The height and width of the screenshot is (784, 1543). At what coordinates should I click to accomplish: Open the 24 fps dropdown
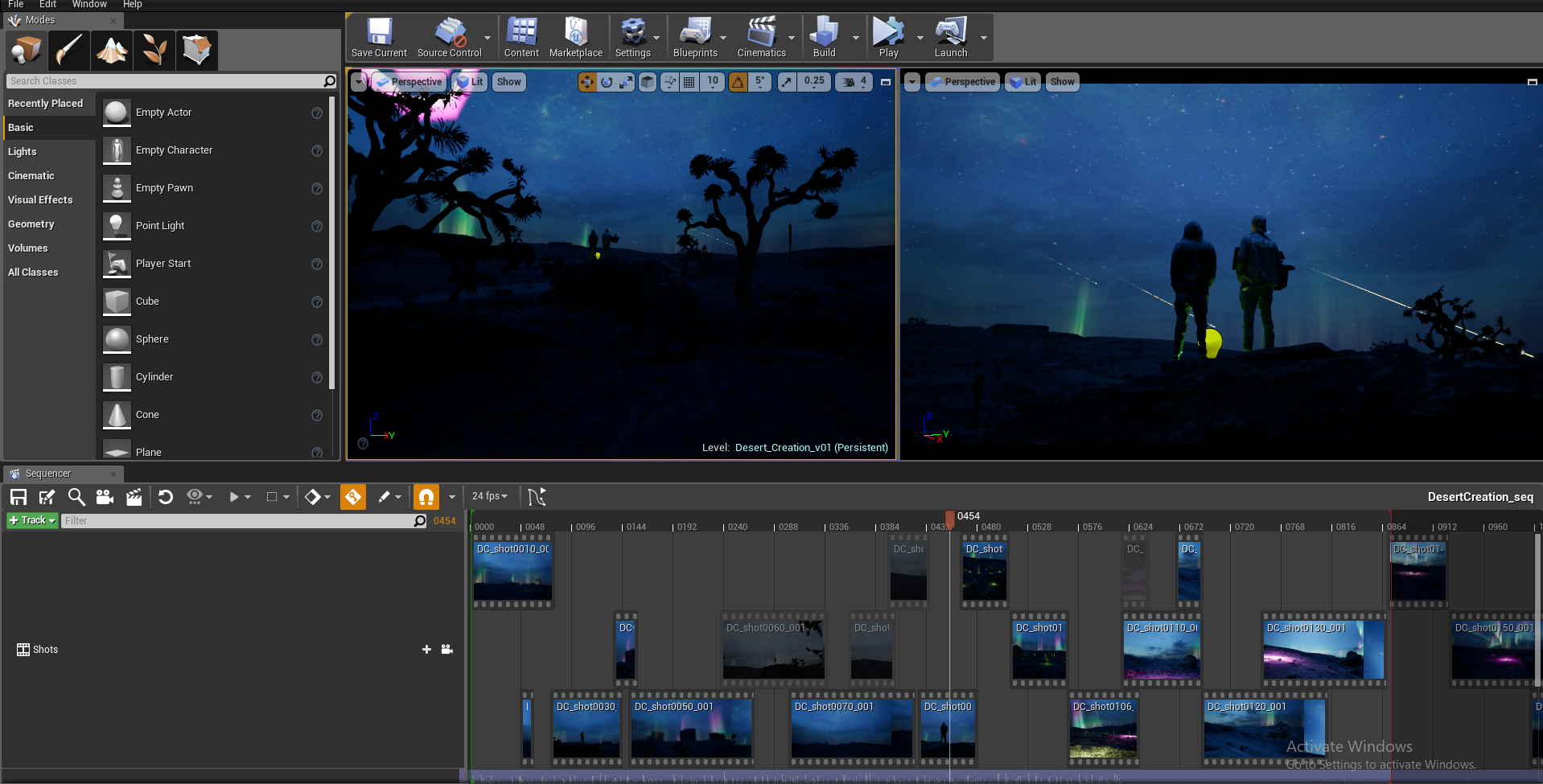click(x=490, y=496)
